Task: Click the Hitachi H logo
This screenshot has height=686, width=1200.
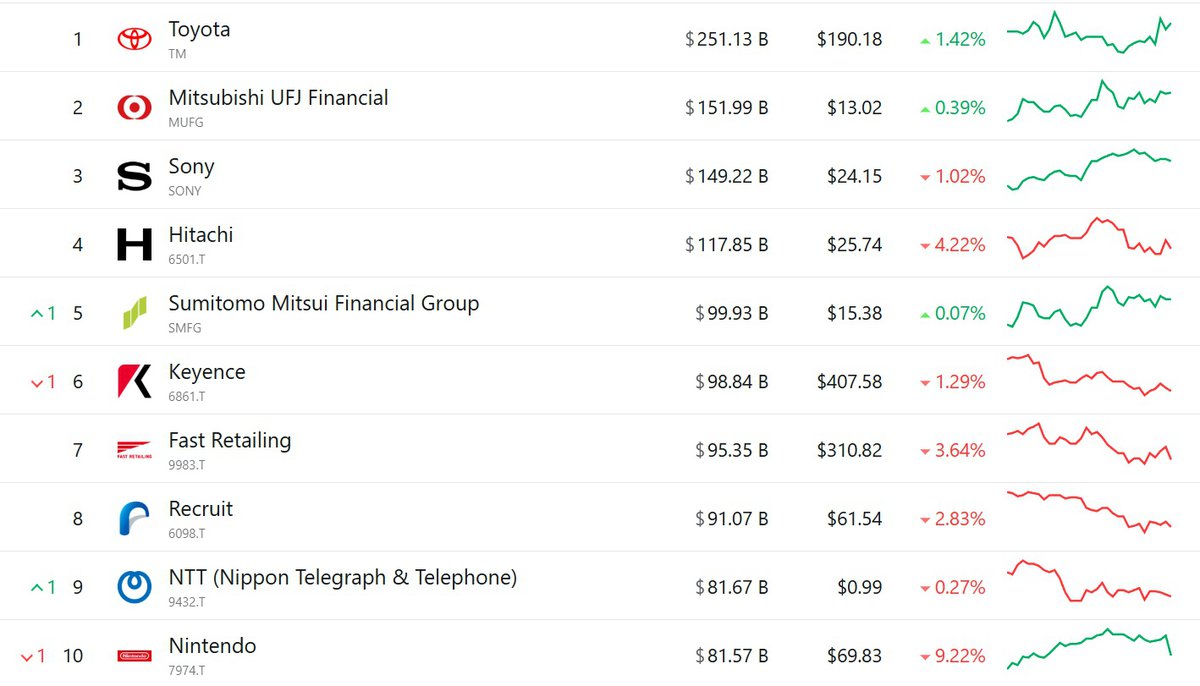Action: point(134,244)
